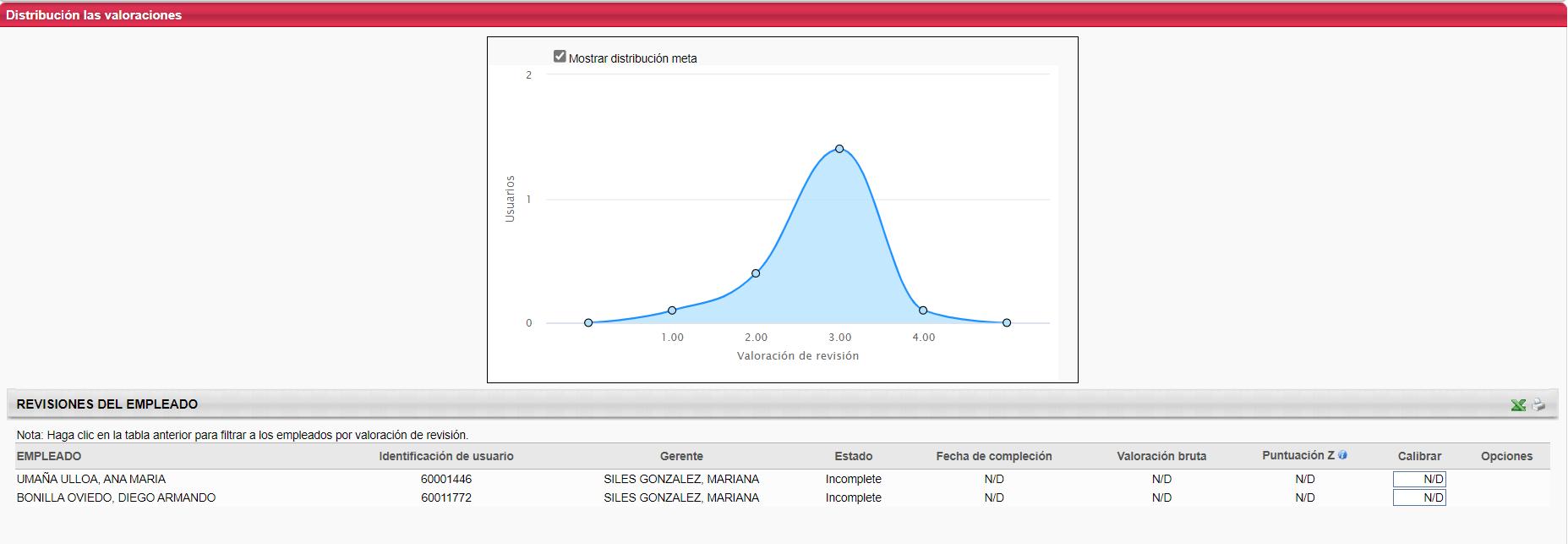Sort by Fecha de compleción column
The width and height of the screenshot is (1568, 544).
[994, 456]
